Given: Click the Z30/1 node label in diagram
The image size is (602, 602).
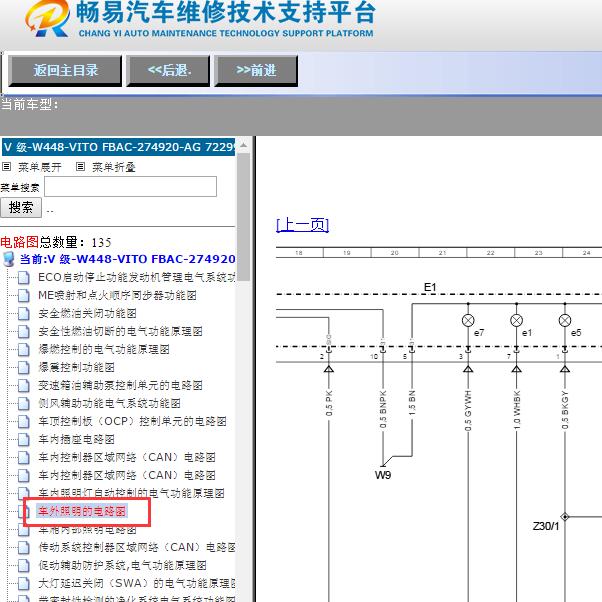Looking at the screenshot, I should (x=546, y=526).
